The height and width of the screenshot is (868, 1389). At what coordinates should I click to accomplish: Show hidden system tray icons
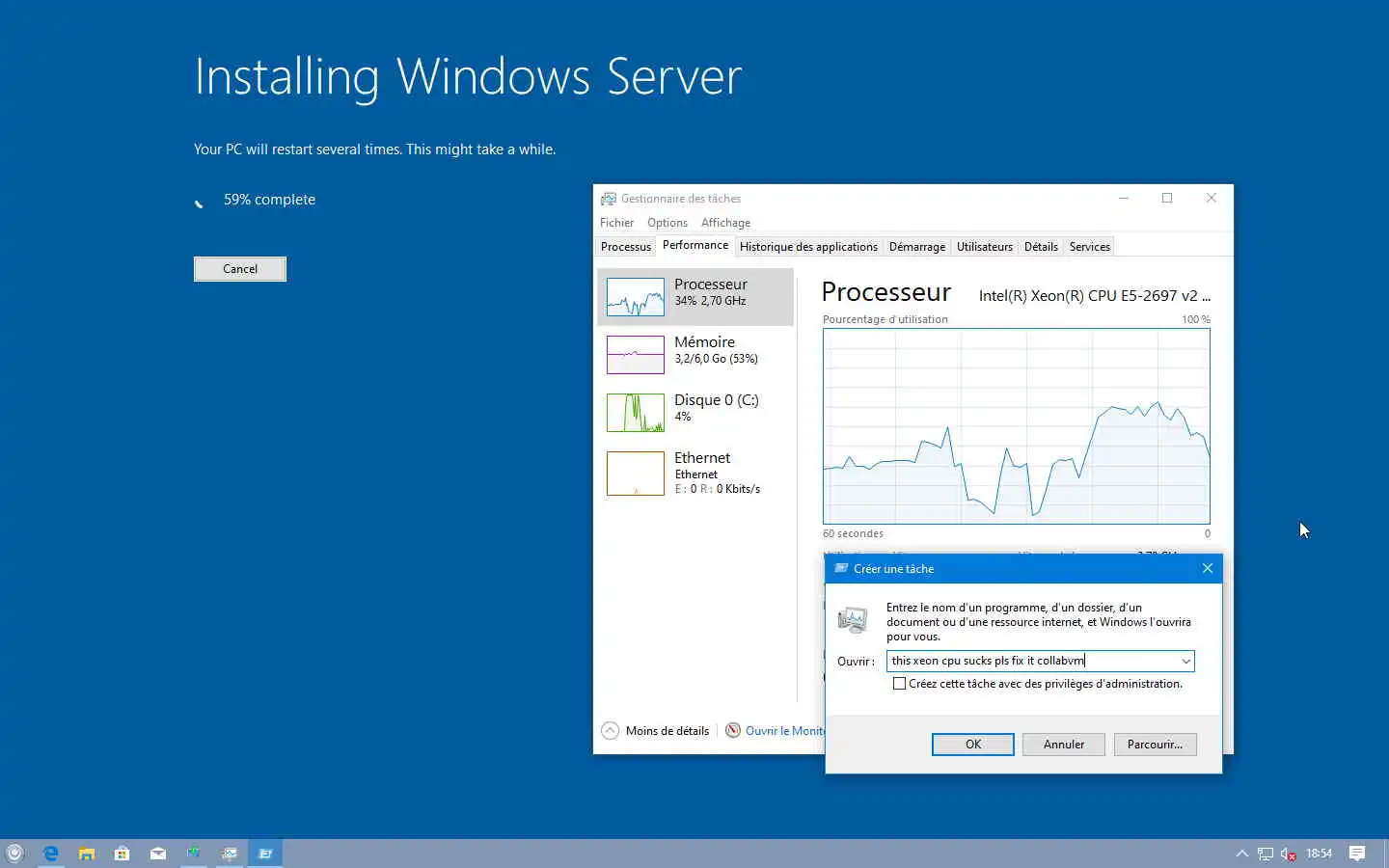[x=1241, y=853]
